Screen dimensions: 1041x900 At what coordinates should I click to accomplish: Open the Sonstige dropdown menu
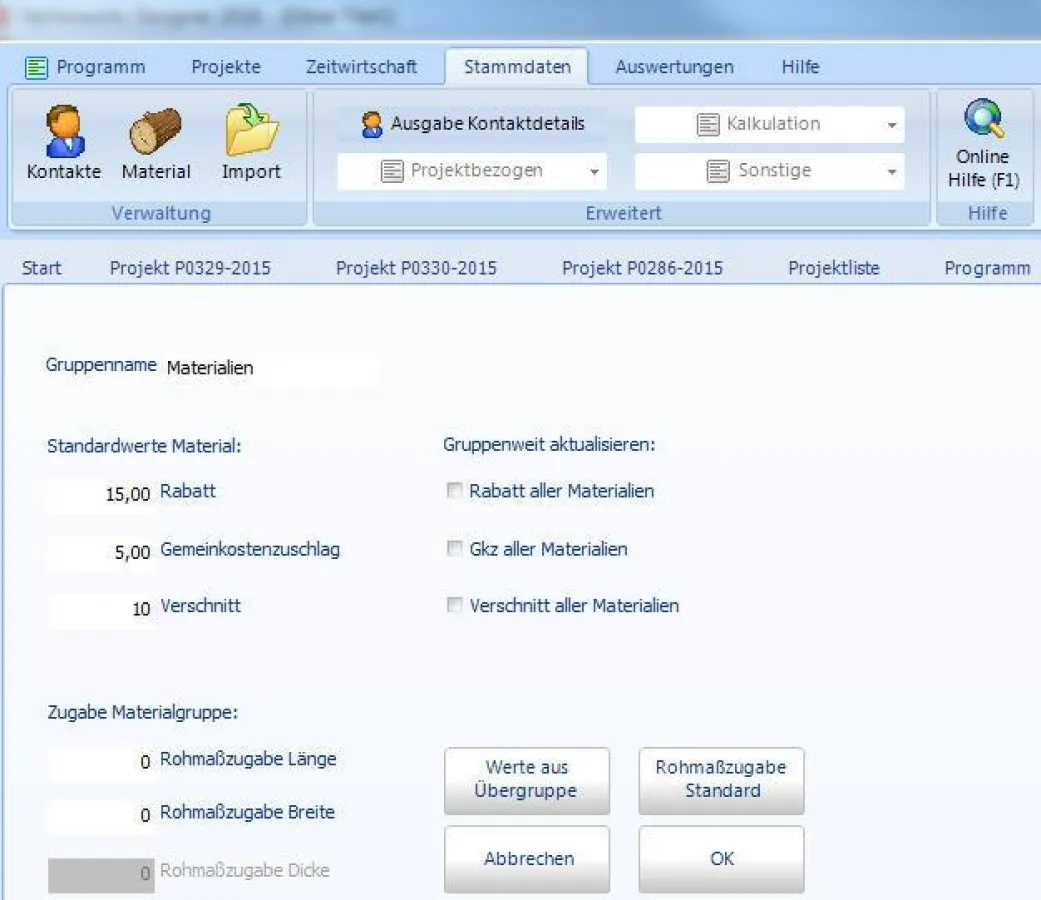point(894,170)
